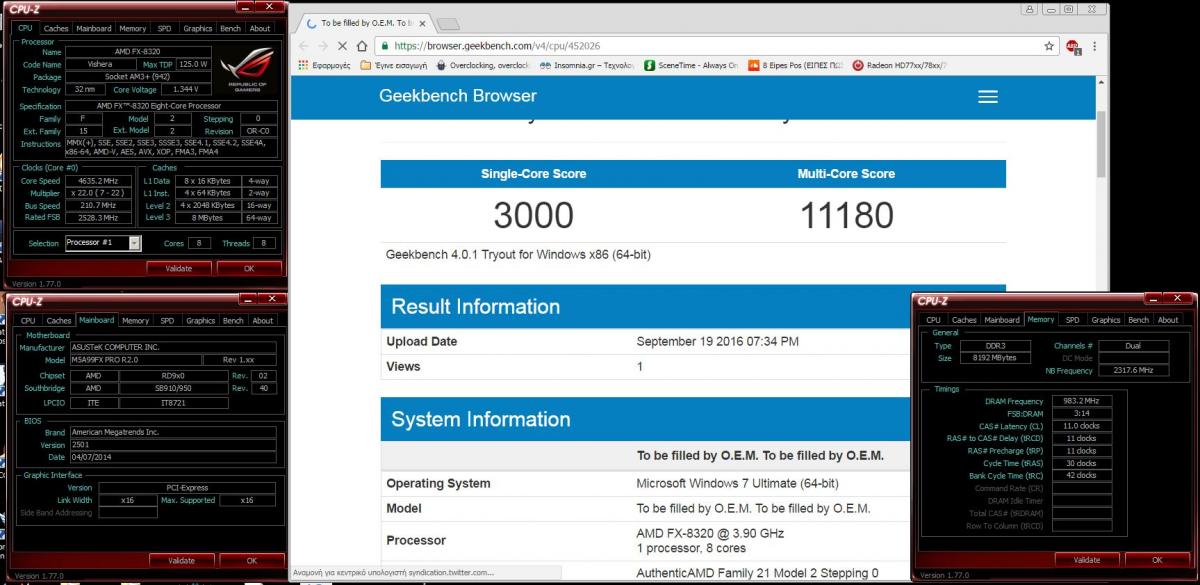Open Bench tab in CPU window
The width and height of the screenshot is (1200, 585).
pos(231,29)
